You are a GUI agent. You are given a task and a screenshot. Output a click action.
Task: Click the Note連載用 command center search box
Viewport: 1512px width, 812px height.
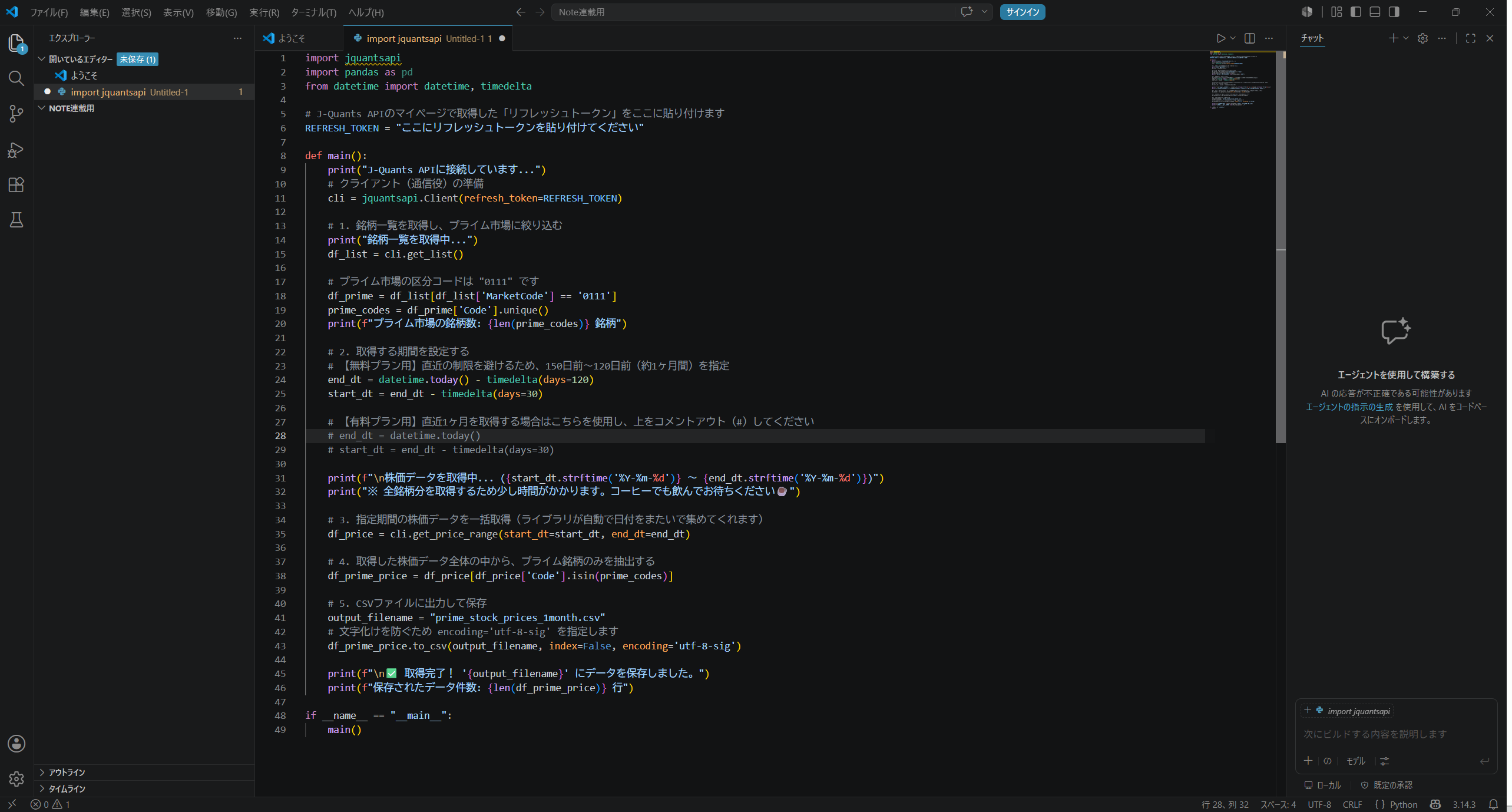pyautogui.click(x=754, y=12)
